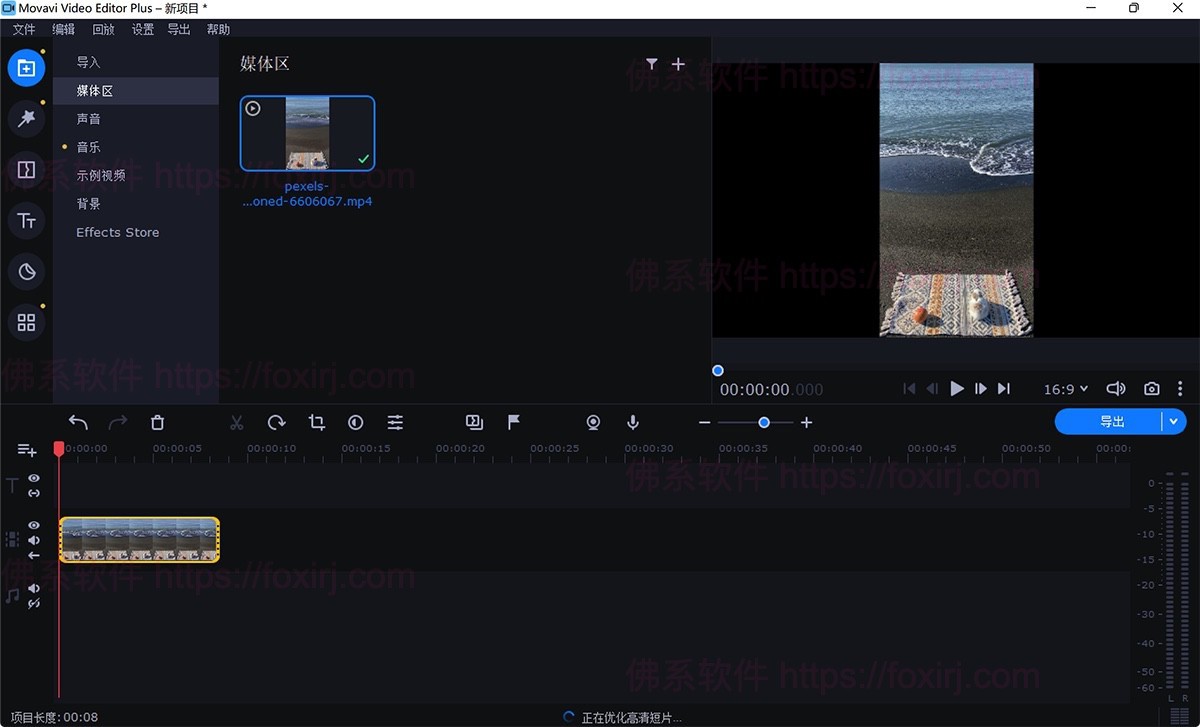The height and width of the screenshot is (727, 1200).
Task: Add a marker using the flag icon
Action: click(513, 422)
